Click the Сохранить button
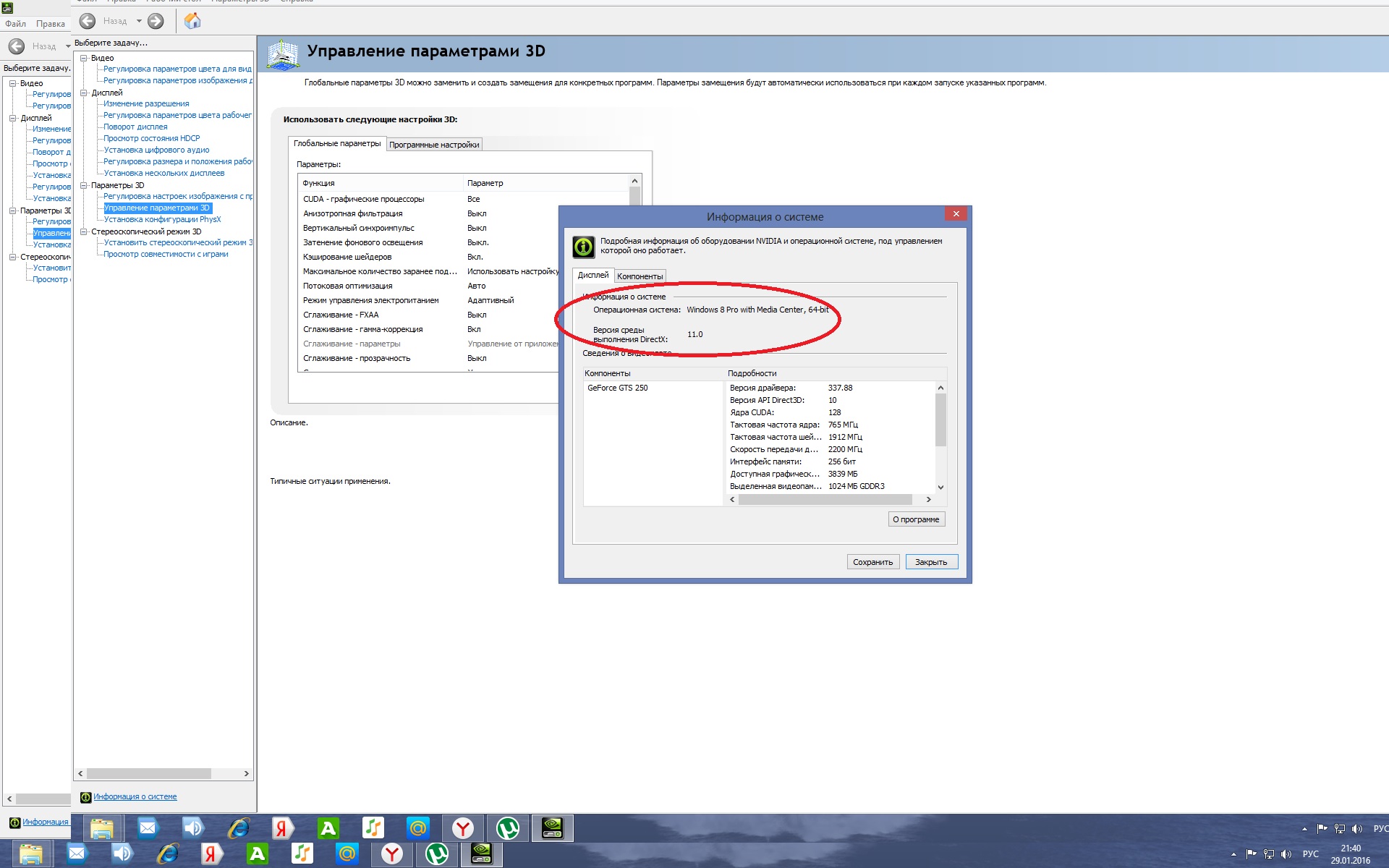The width and height of the screenshot is (1389, 868). [x=872, y=562]
